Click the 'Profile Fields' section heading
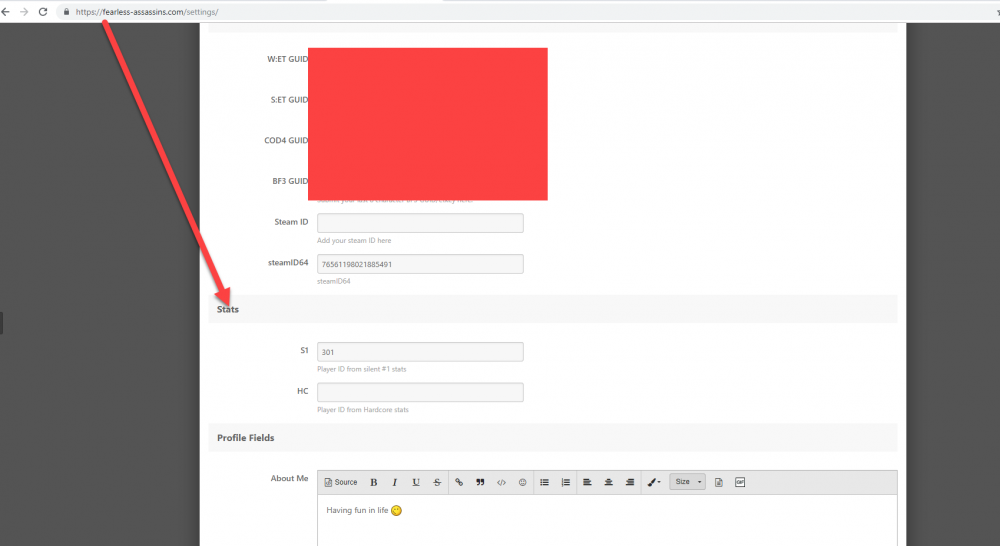The width and height of the screenshot is (1000, 546). point(246,438)
